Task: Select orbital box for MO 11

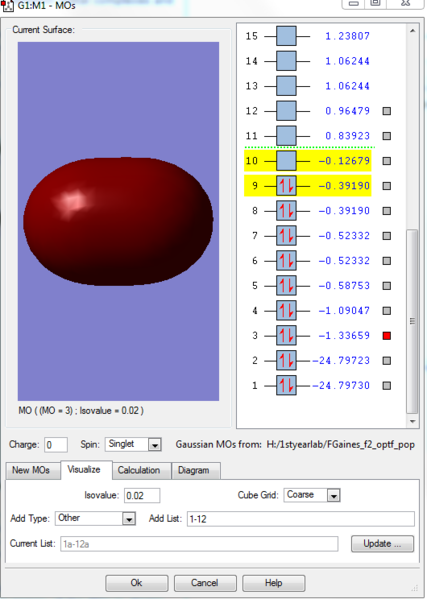Action: point(286,136)
